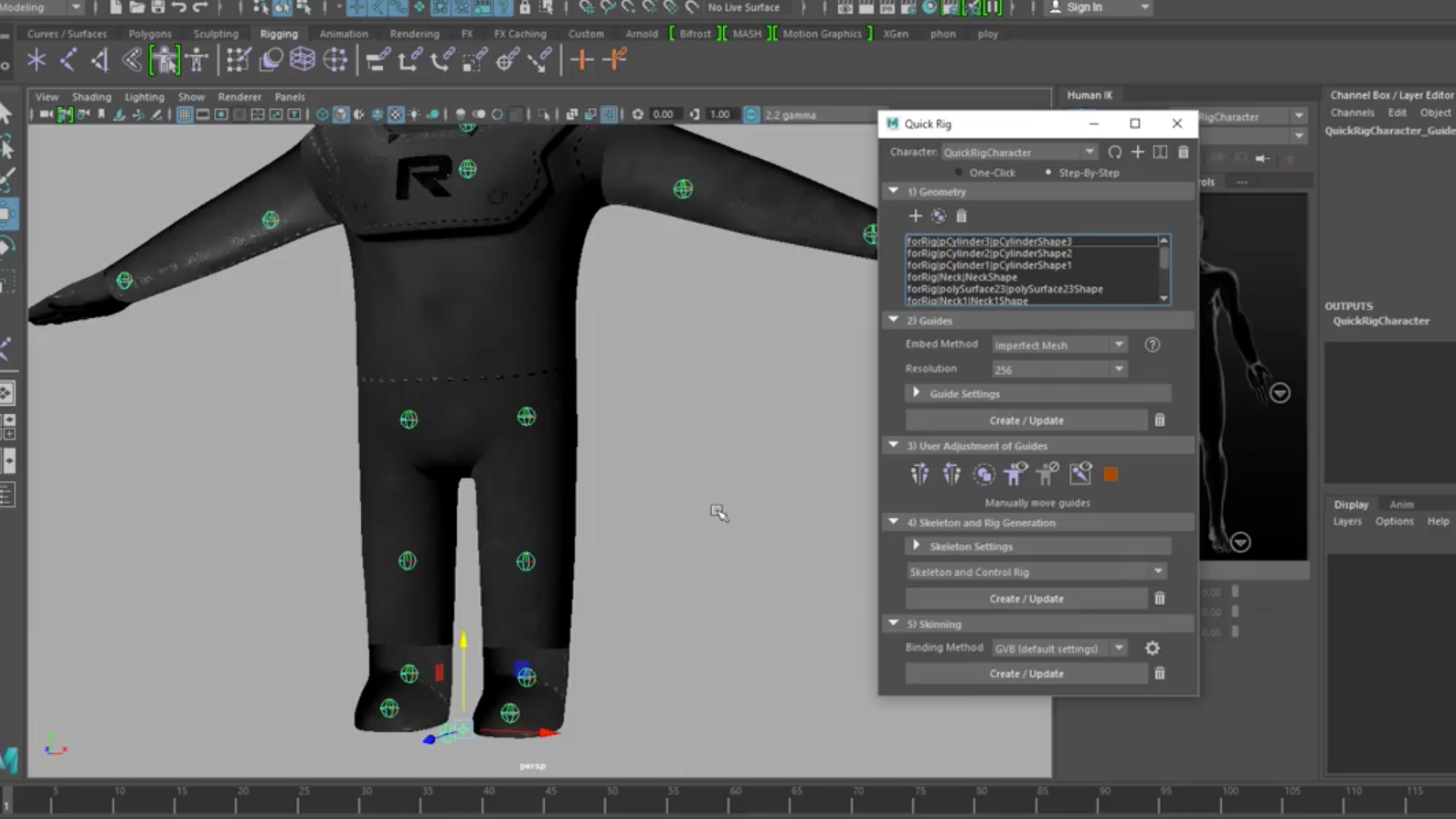Click the Hide All Guides icon
This screenshot has width=1456, height=819.
1047,473
